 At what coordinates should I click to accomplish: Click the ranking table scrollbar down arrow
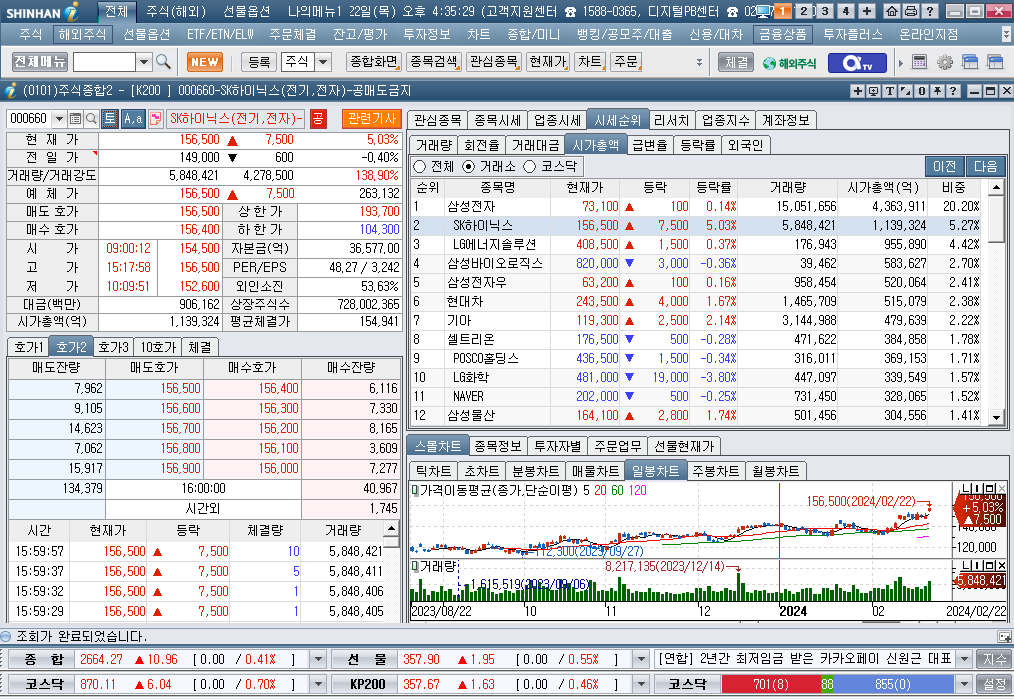997,418
